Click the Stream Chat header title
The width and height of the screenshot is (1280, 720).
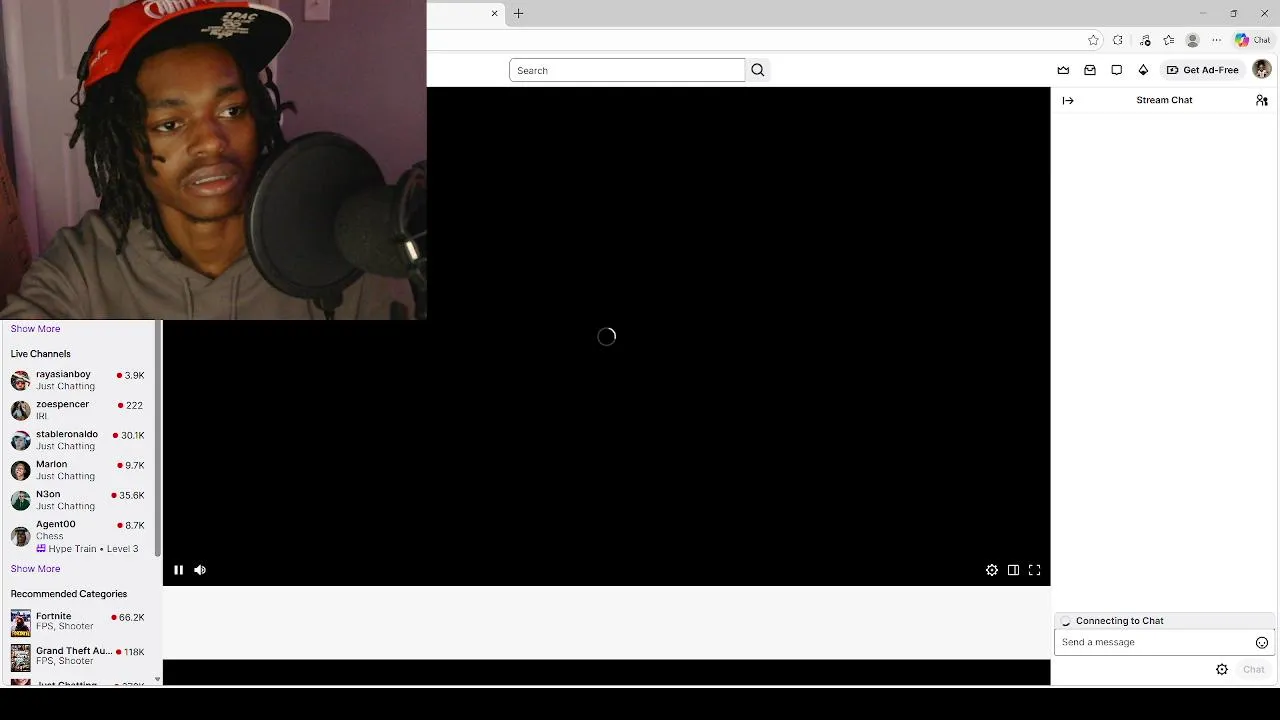[x=1164, y=100]
